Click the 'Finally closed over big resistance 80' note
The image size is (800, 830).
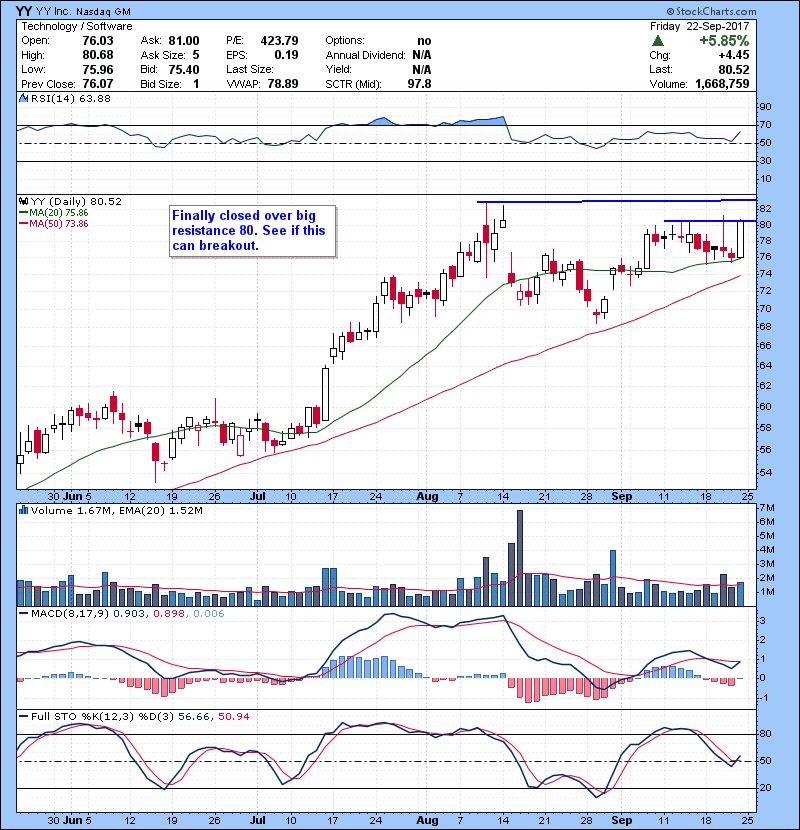click(x=253, y=231)
